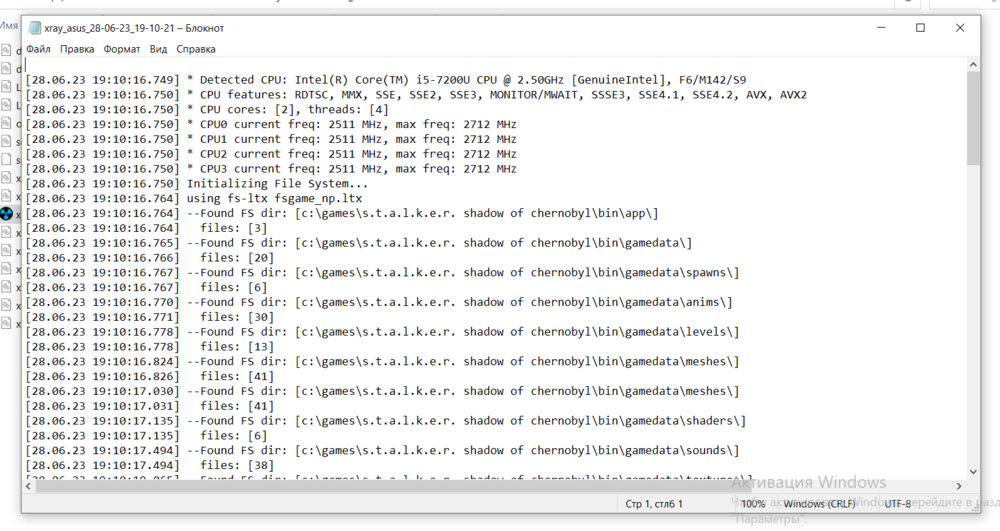Click the CPU cores threads line
The width and height of the screenshot is (1000, 531).
(x=207, y=109)
